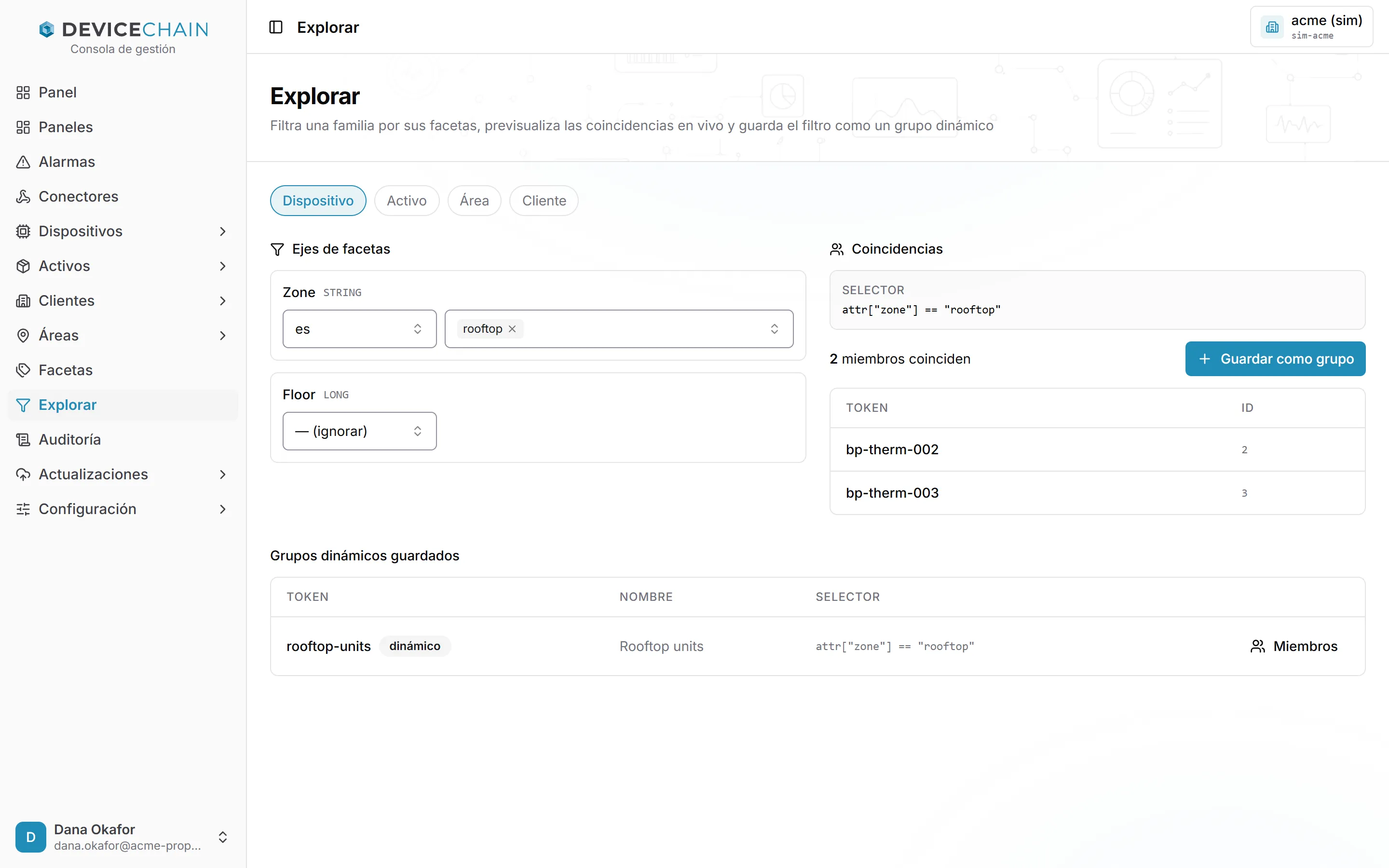
Task: Click the Auditoría log icon
Action: pos(23,440)
